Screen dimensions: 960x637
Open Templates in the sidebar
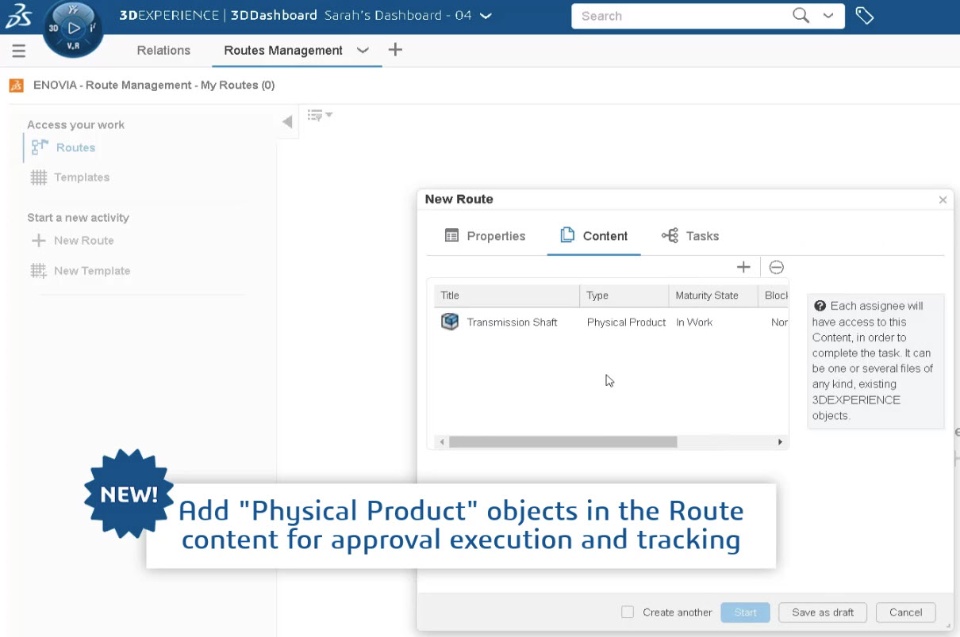(81, 178)
